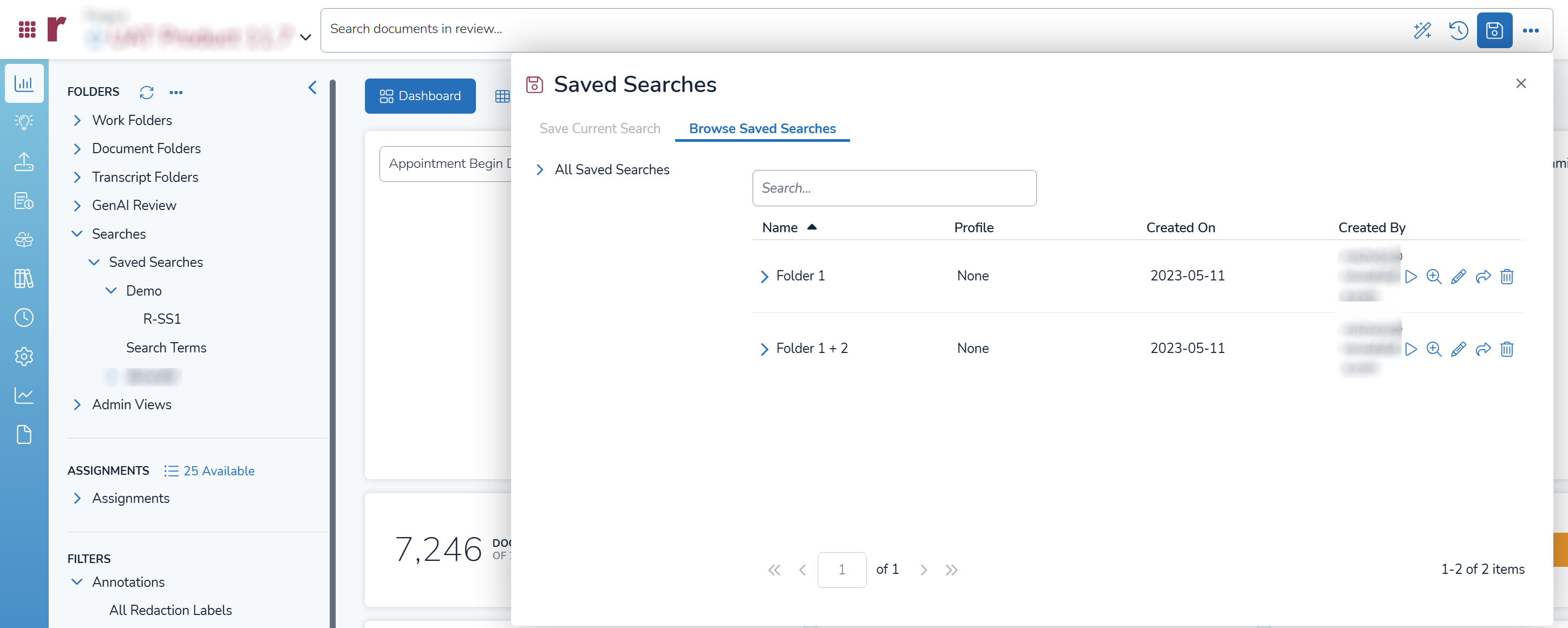Click the magic wand search icon
This screenshot has width=1568, height=628.
point(1422,30)
